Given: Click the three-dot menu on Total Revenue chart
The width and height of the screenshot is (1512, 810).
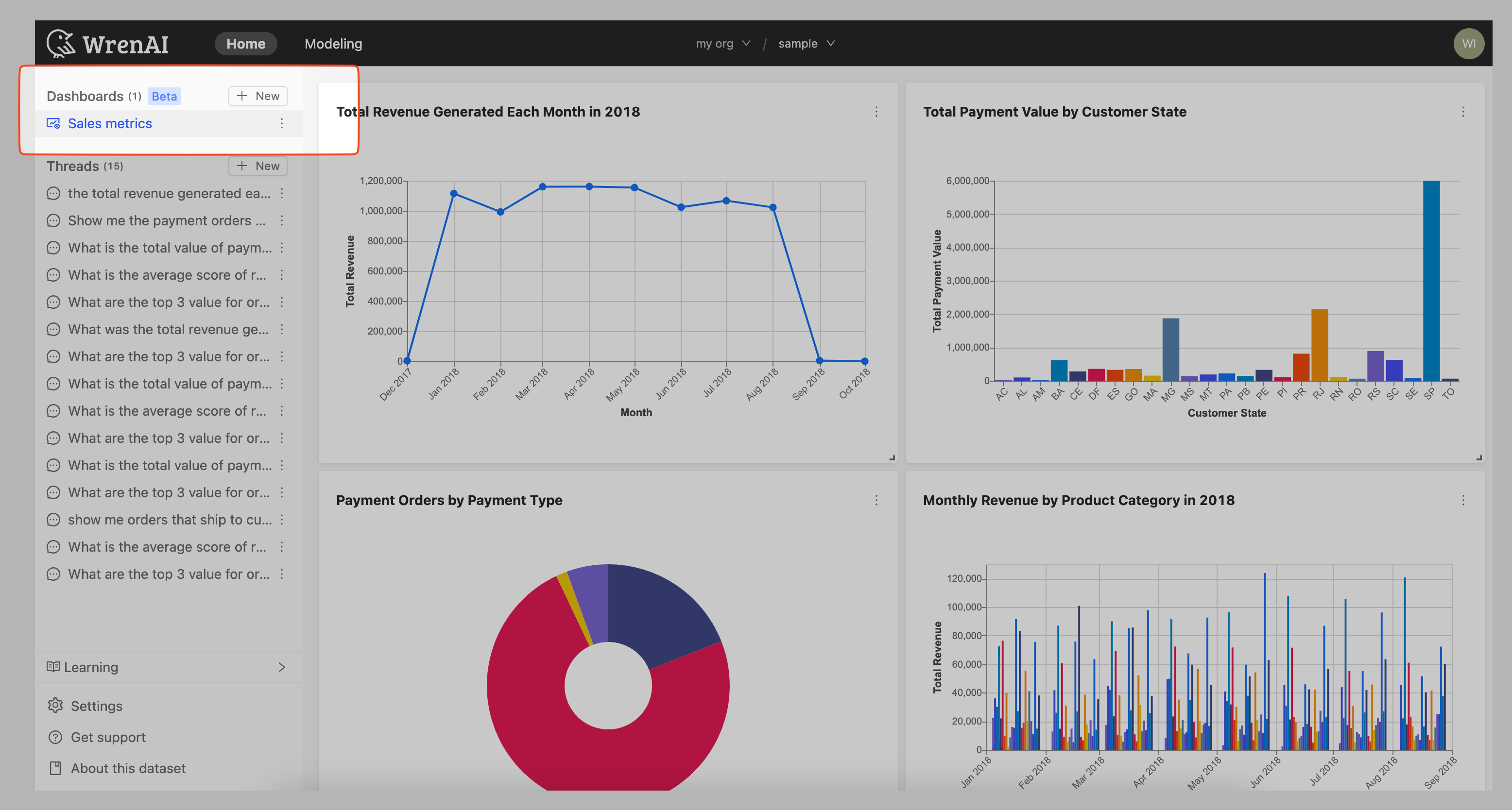Looking at the screenshot, I should click(x=876, y=111).
